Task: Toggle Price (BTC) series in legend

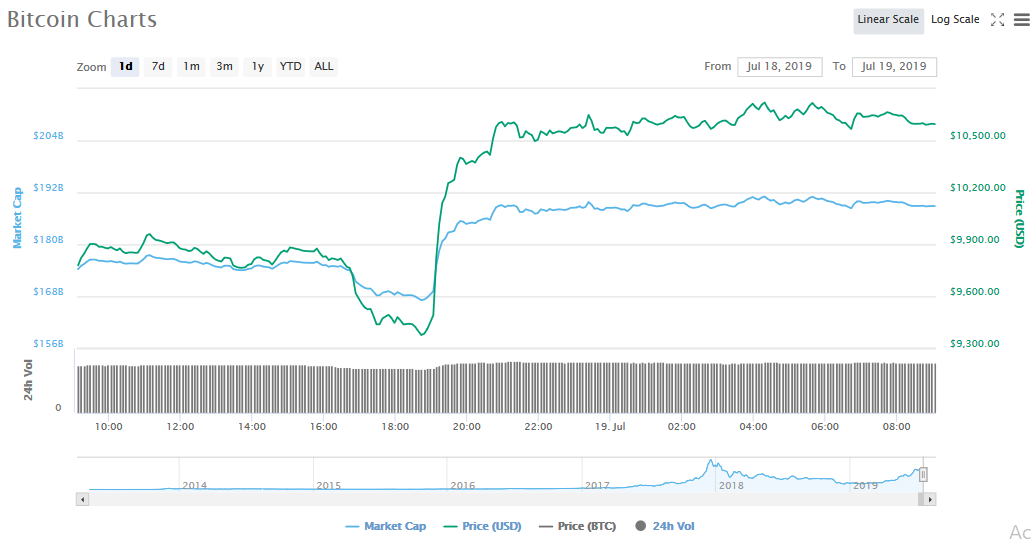Action: point(577,526)
